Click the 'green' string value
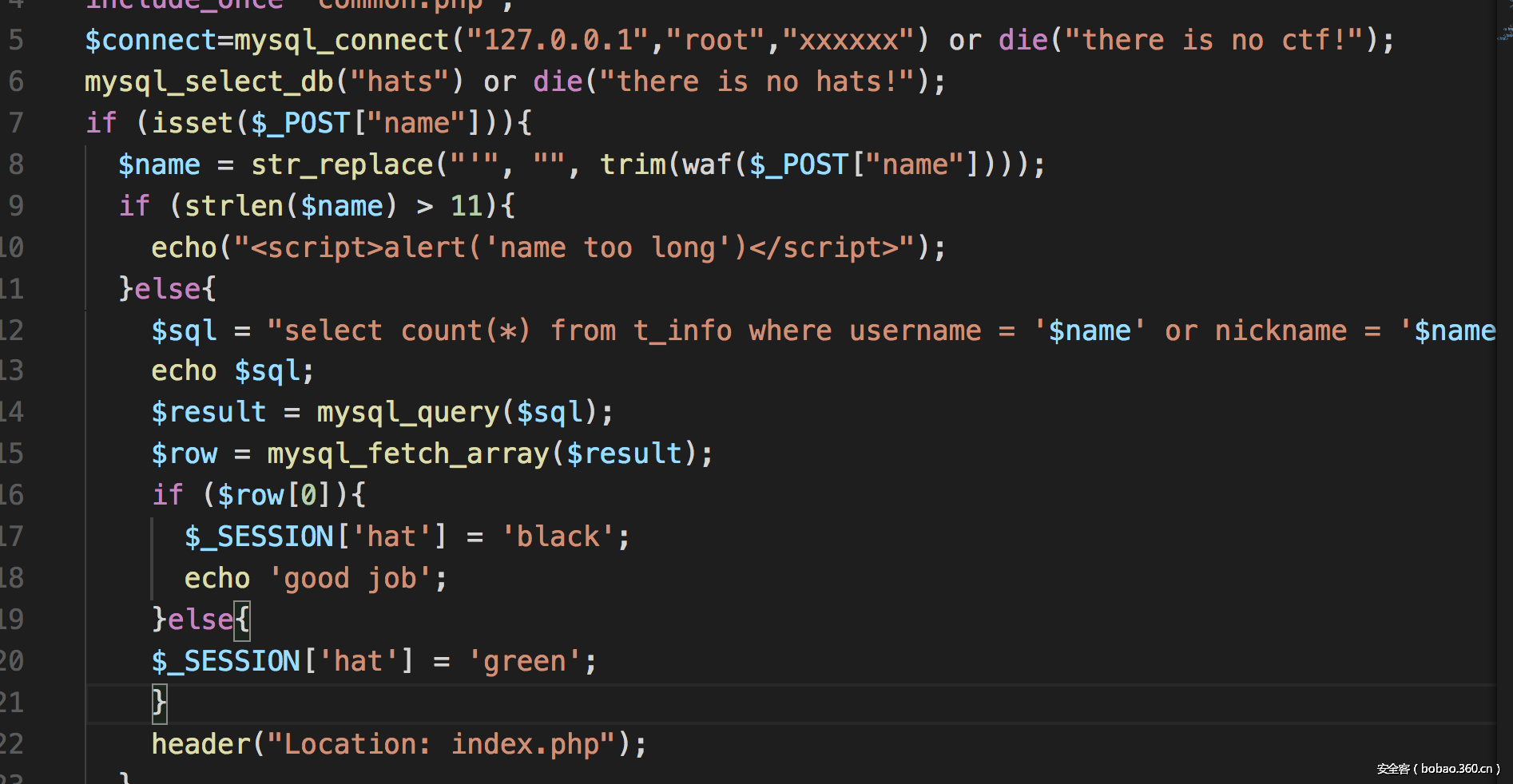This screenshot has width=1513, height=784. coord(525,662)
